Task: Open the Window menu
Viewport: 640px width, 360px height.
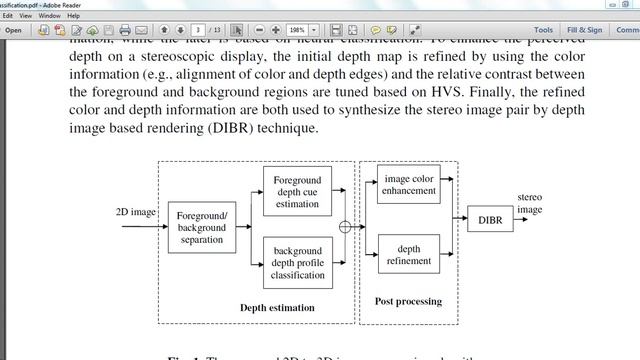Action: tap(49, 16)
